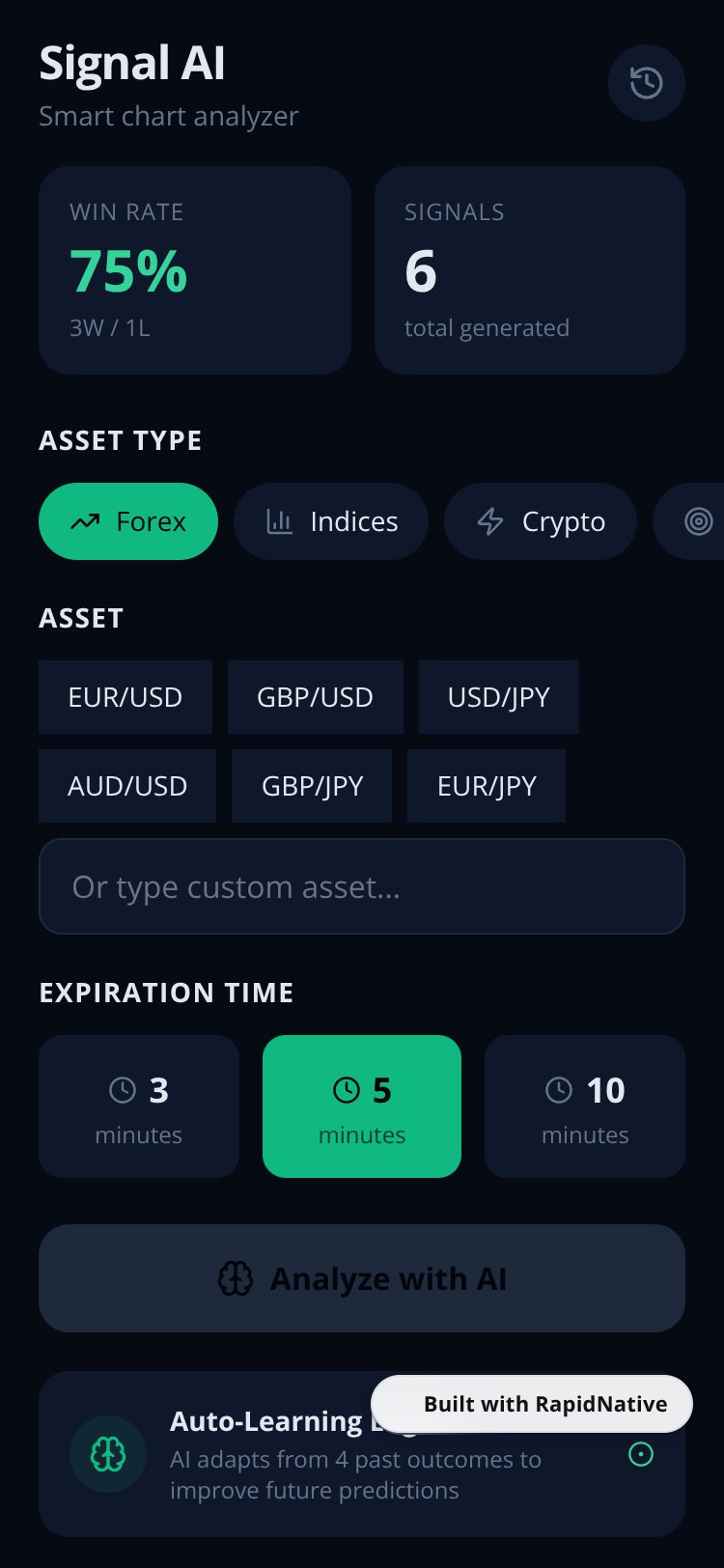Select the 10 minutes expiration option
Image resolution: width=724 pixels, height=1568 pixels.
[x=585, y=1106]
